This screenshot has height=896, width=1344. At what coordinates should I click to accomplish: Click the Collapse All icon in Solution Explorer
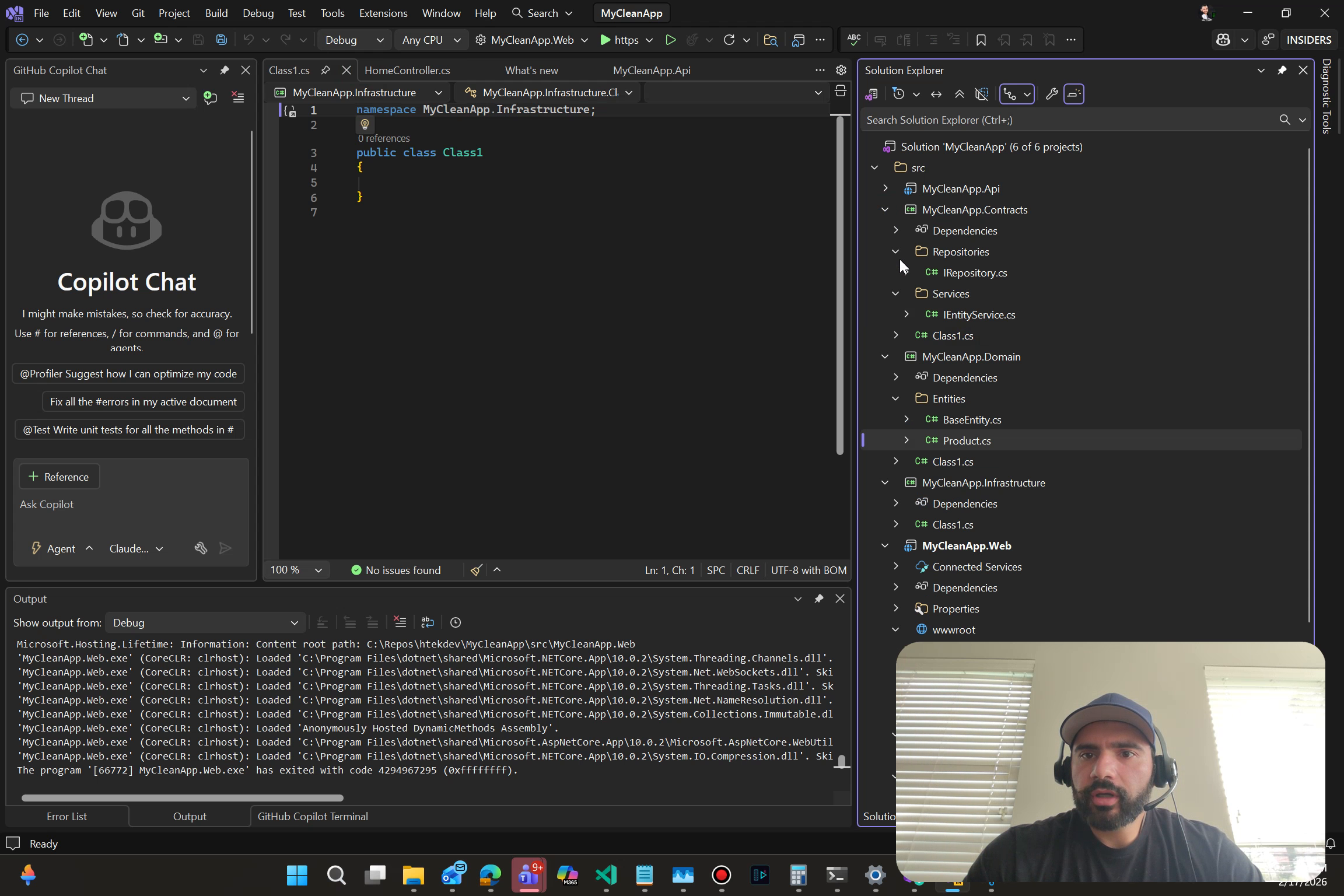(x=959, y=94)
